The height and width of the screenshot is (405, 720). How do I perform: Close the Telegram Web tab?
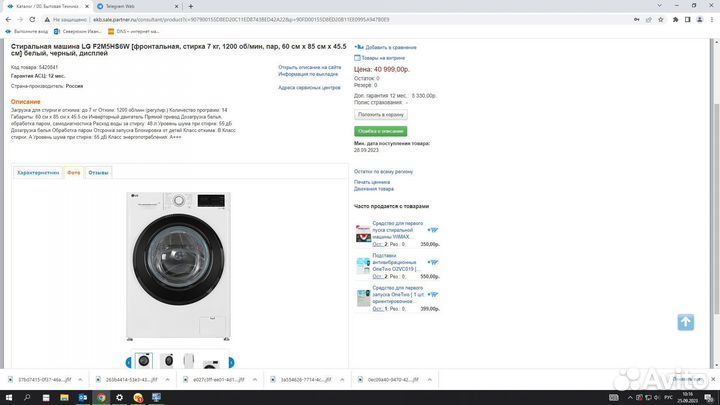(x=176, y=6)
